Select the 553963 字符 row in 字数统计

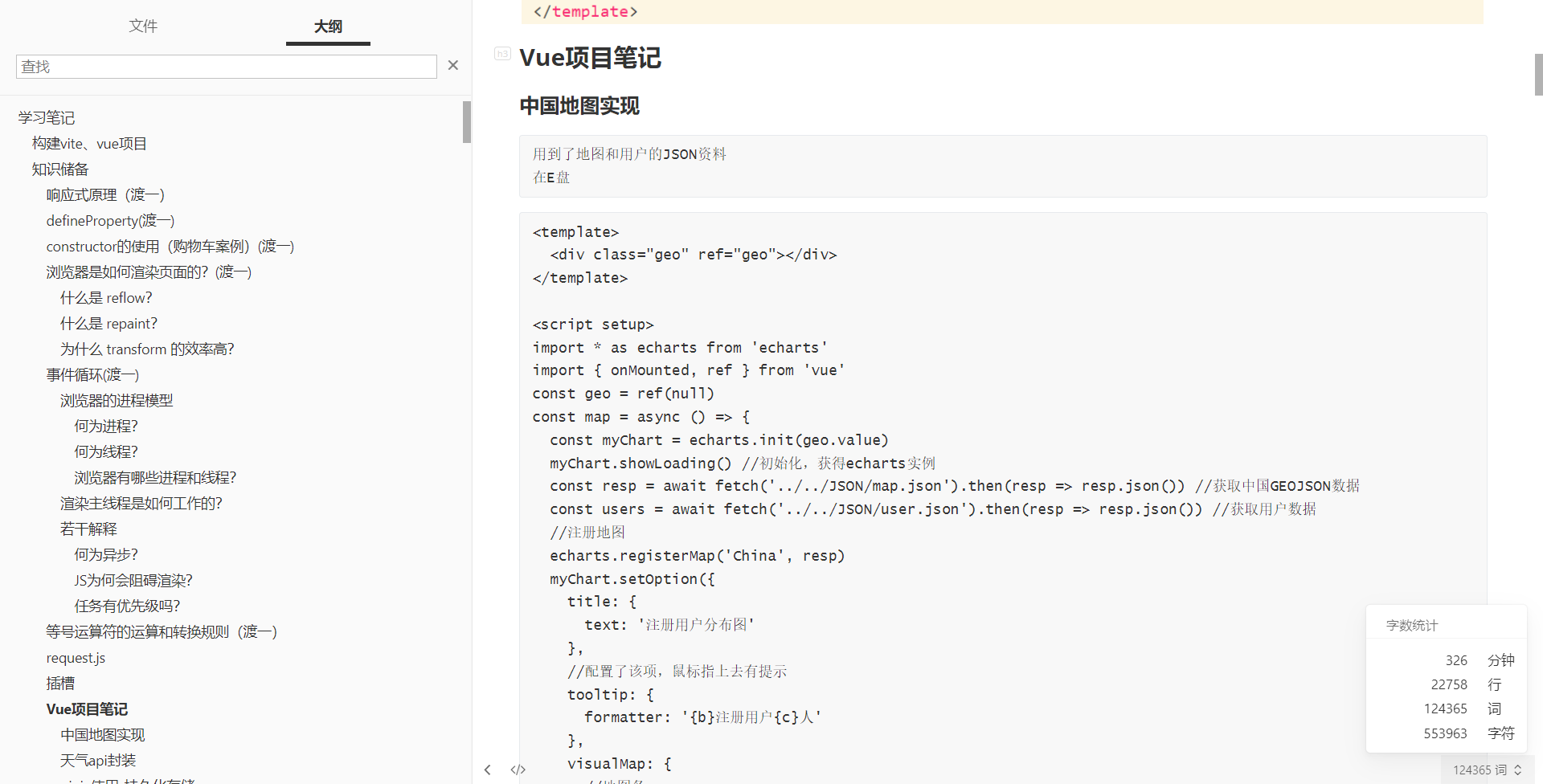(1447, 733)
